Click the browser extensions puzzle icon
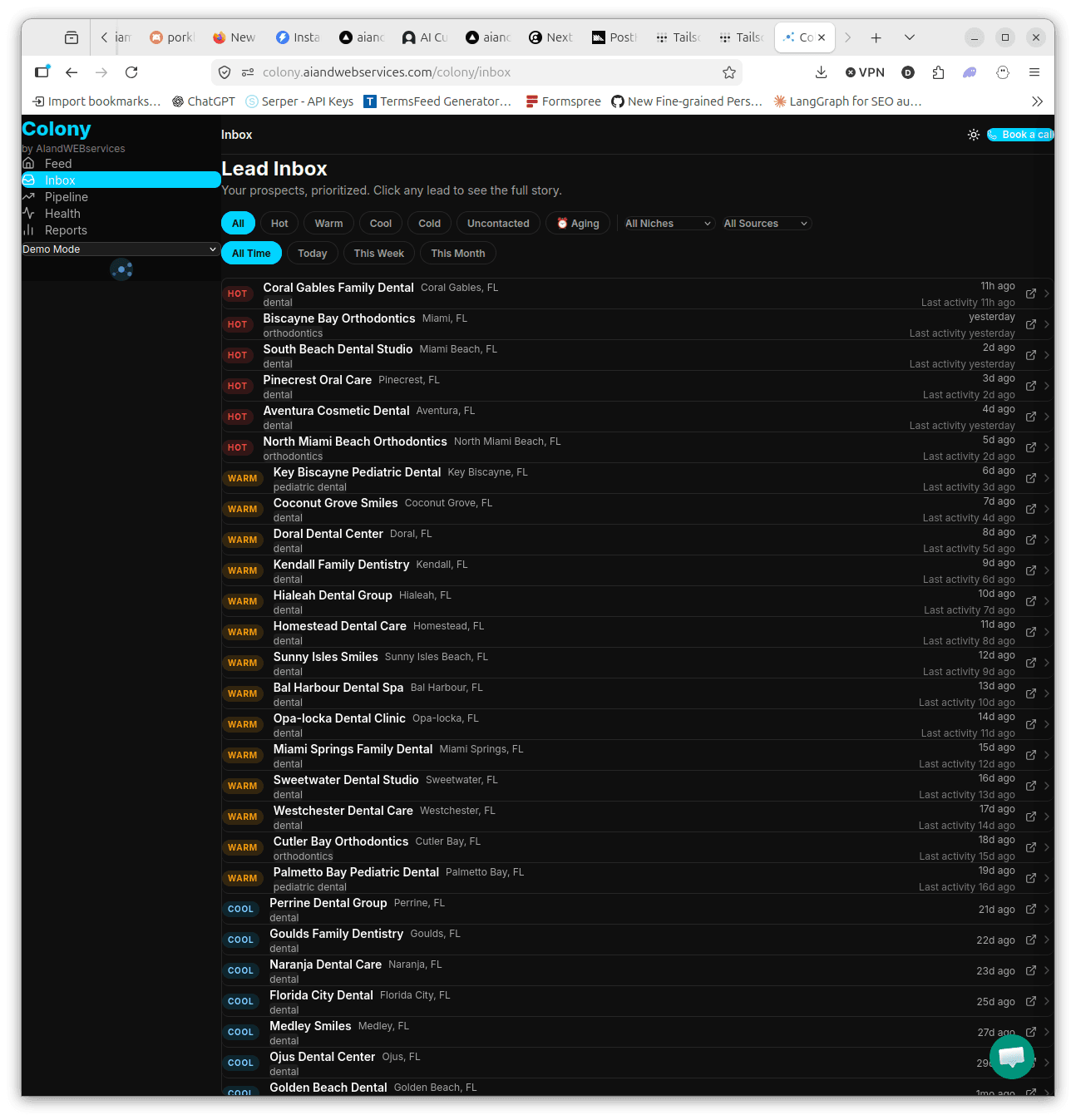 (939, 72)
